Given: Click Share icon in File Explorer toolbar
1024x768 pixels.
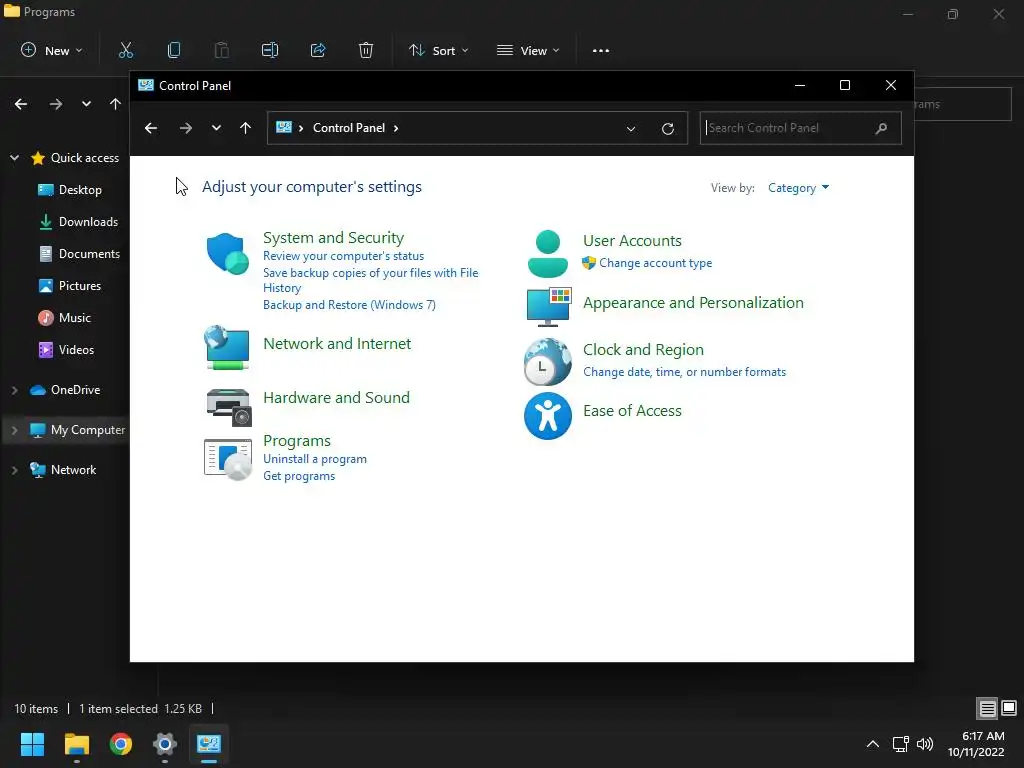Looking at the screenshot, I should [x=318, y=50].
